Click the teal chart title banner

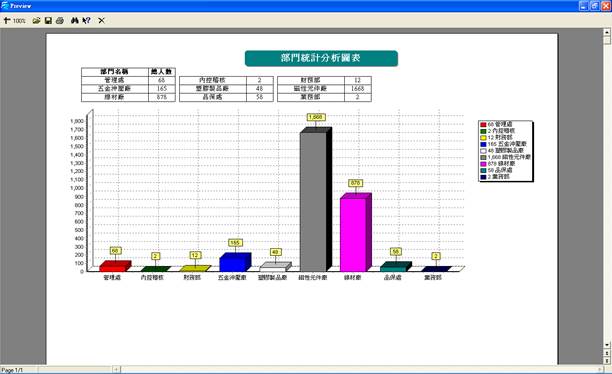pos(321,58)
